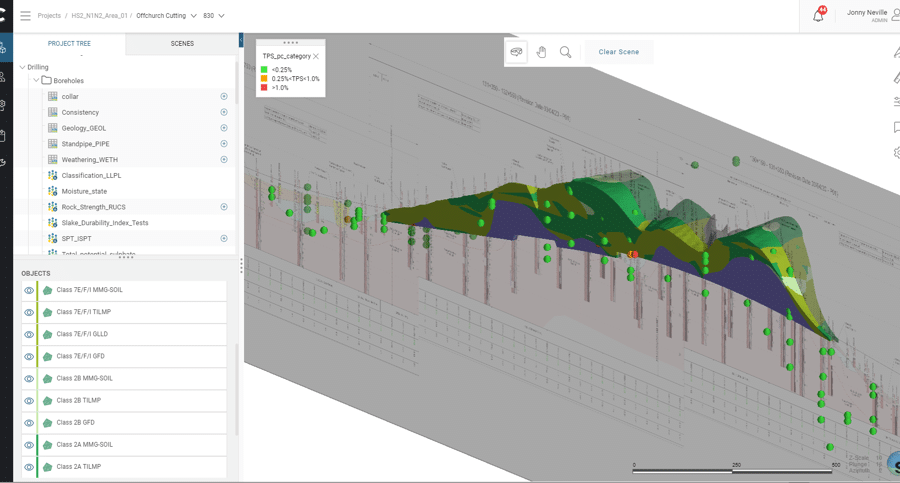Screen dimensions: 900x483
Task: Add Geology_GEOL to scene with plus icon
Action: click(x=224, y=128)
